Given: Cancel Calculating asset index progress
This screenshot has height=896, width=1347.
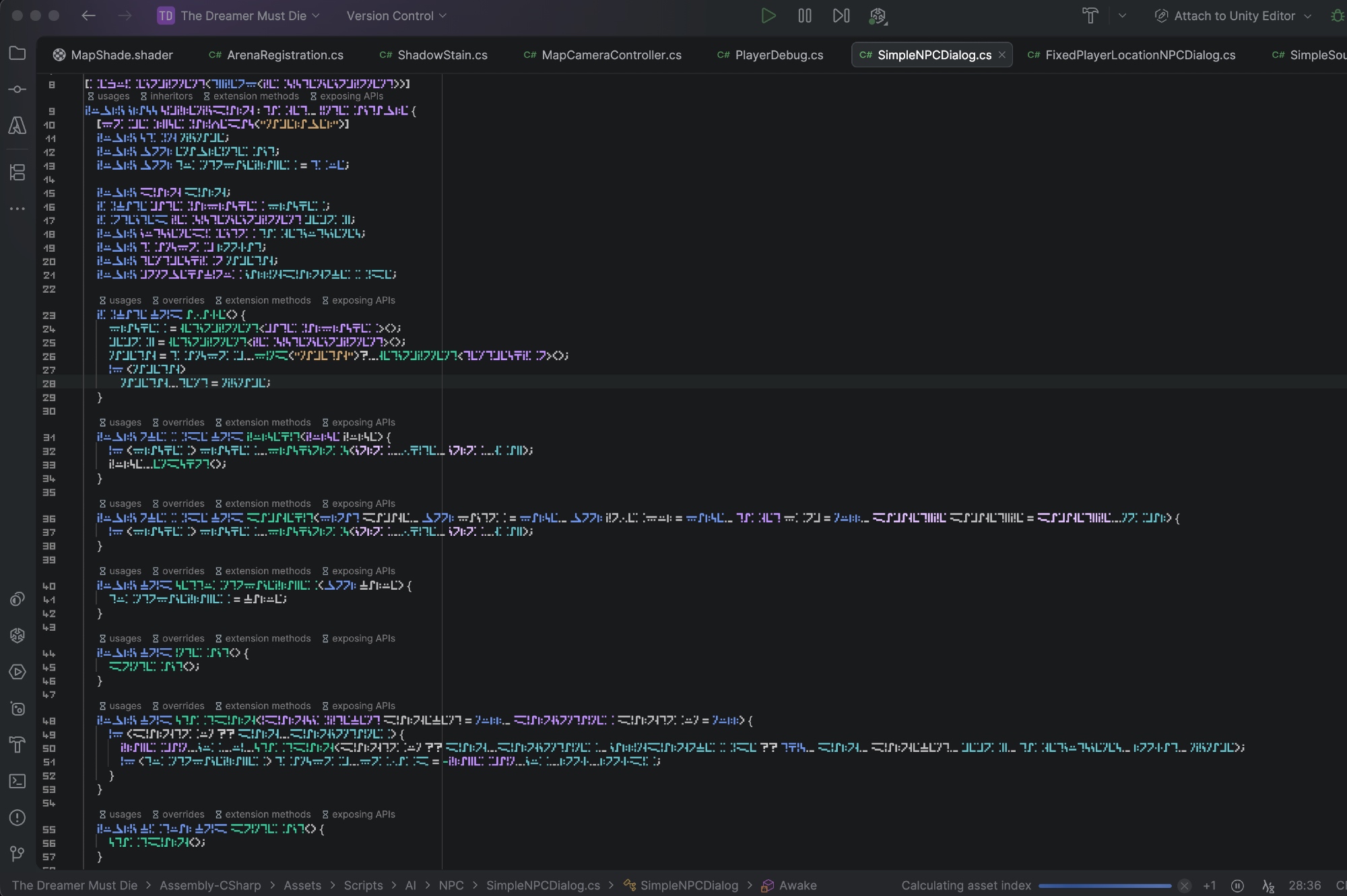Looking at the screenshot, I should click(1184, 886).
